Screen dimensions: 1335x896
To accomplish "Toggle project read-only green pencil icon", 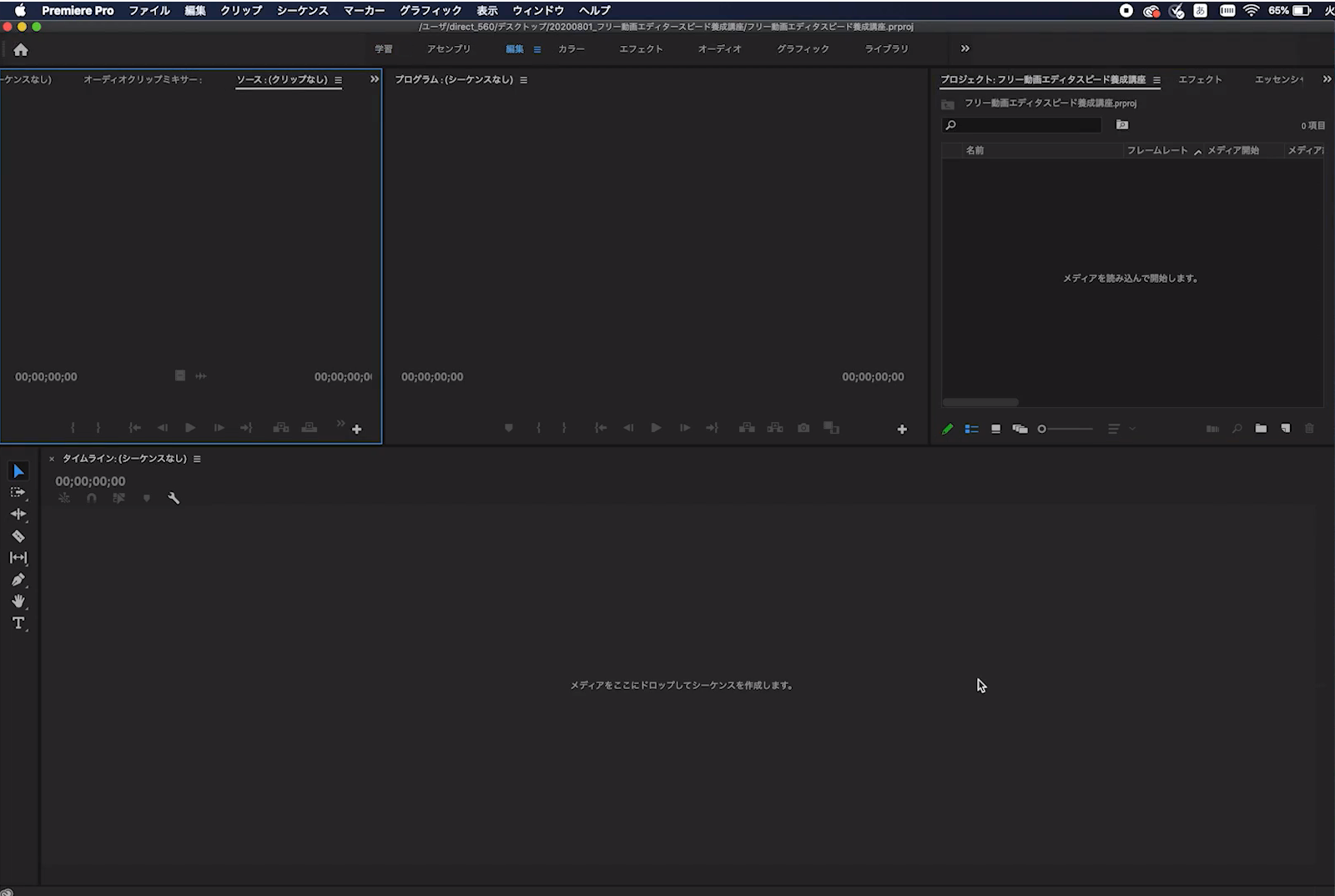I will click(948, 429).
